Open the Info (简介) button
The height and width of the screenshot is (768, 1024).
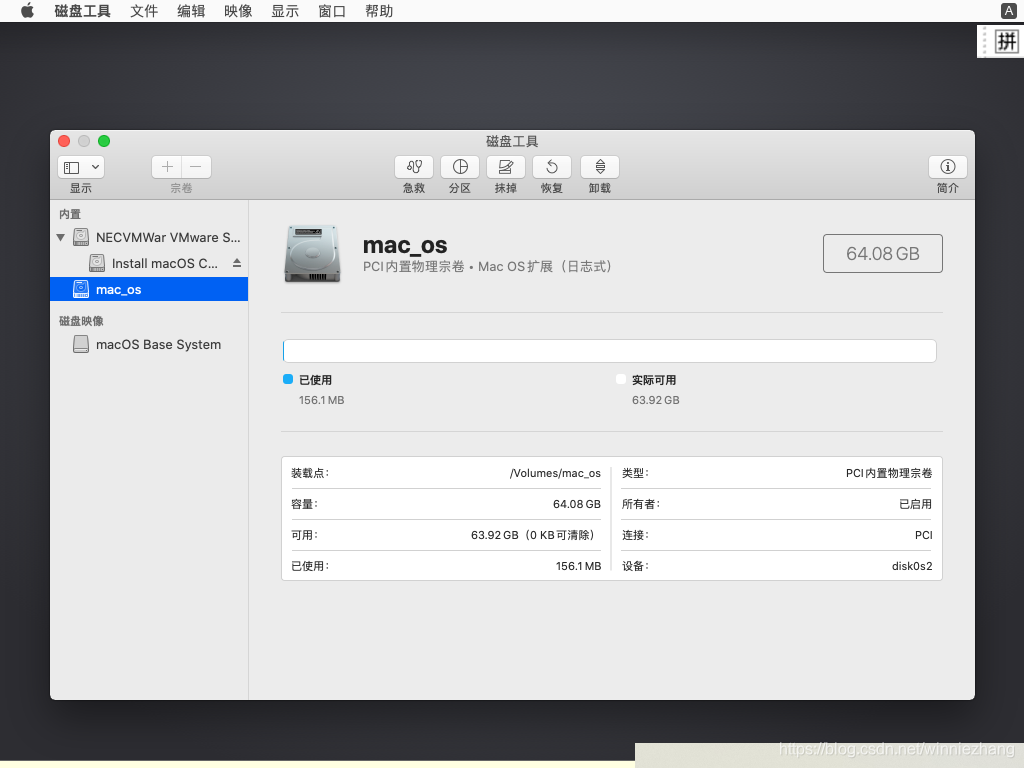tap(948, 167)
